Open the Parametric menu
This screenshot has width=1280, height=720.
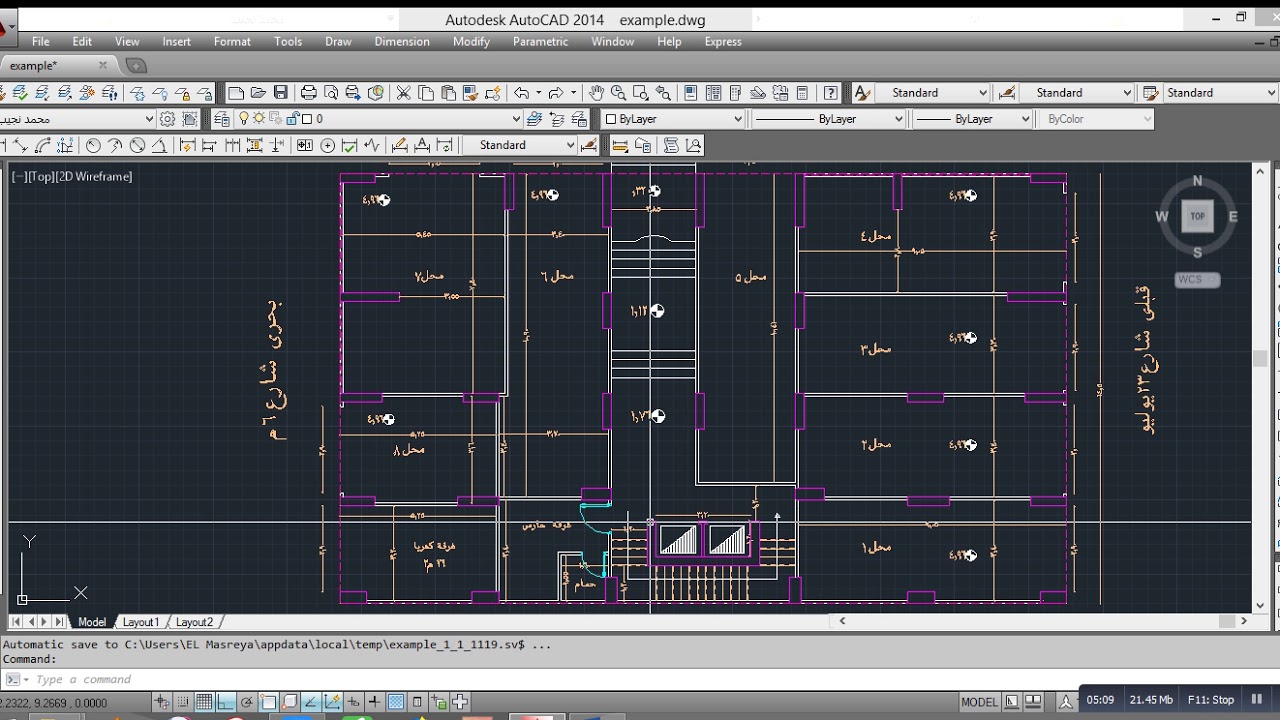click(x=540, y=42)
